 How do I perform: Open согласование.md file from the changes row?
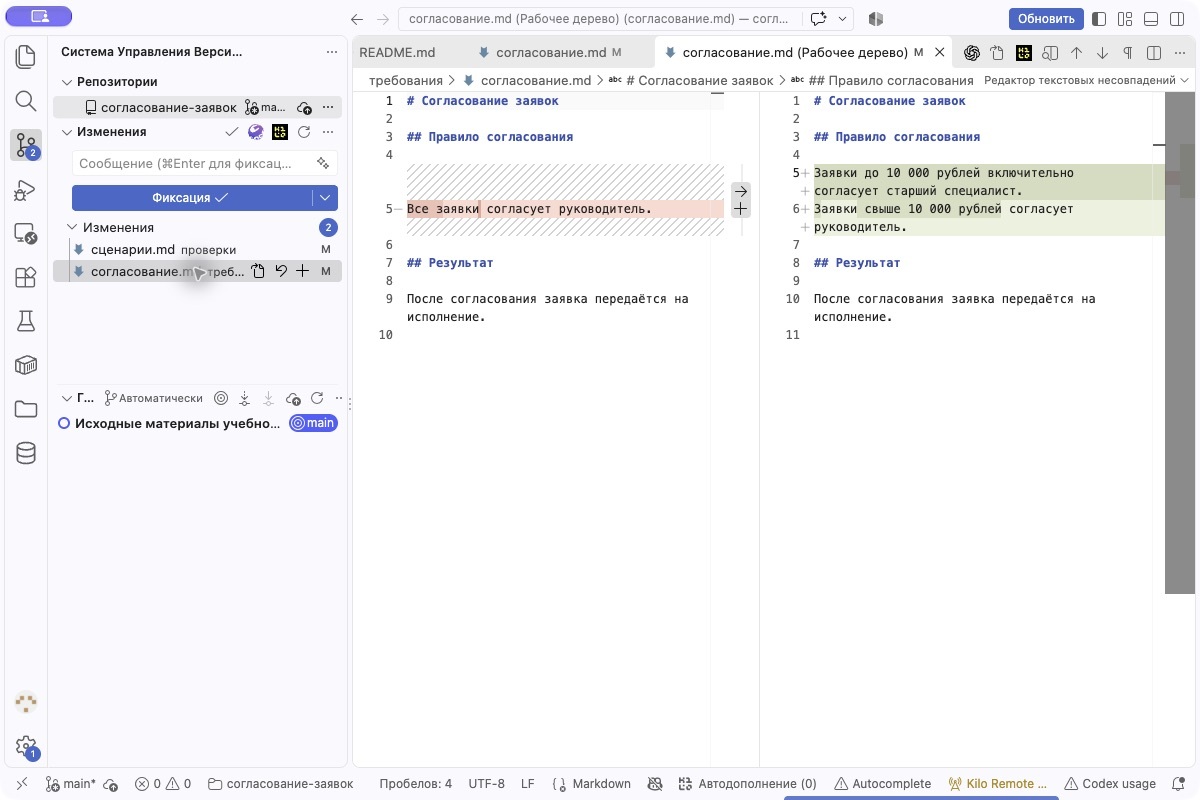[258, 271]
